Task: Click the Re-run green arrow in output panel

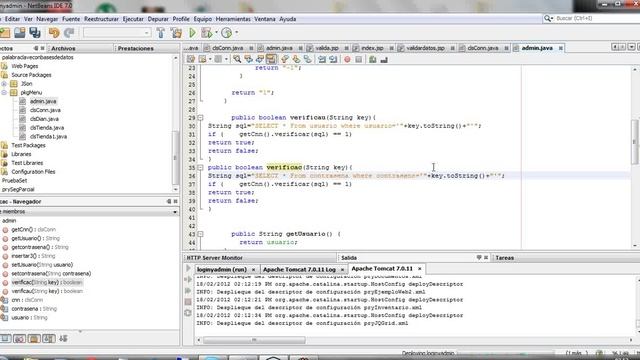Action: coord(188,268)
